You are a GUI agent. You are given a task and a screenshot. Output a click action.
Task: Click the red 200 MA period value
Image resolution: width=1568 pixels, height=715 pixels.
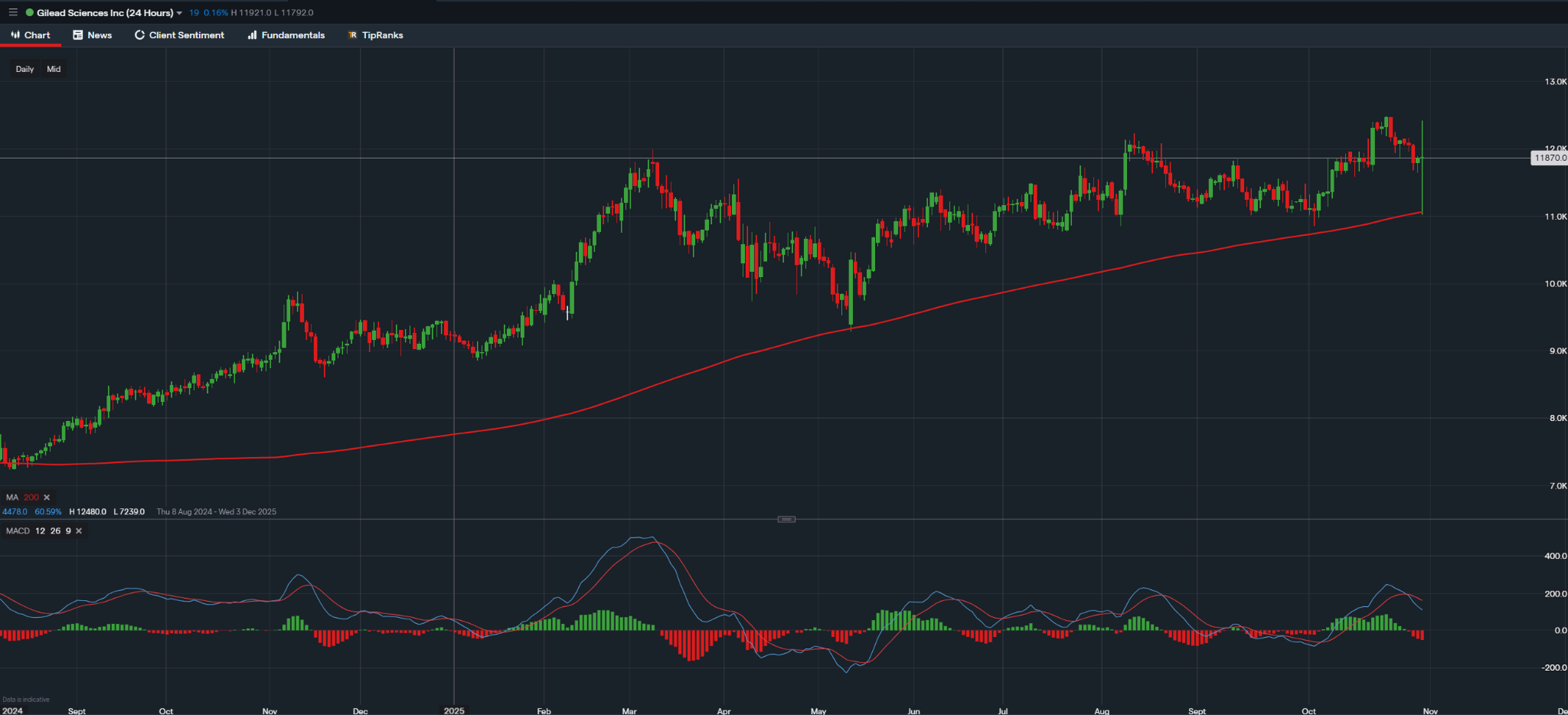(x=31, y=497)
